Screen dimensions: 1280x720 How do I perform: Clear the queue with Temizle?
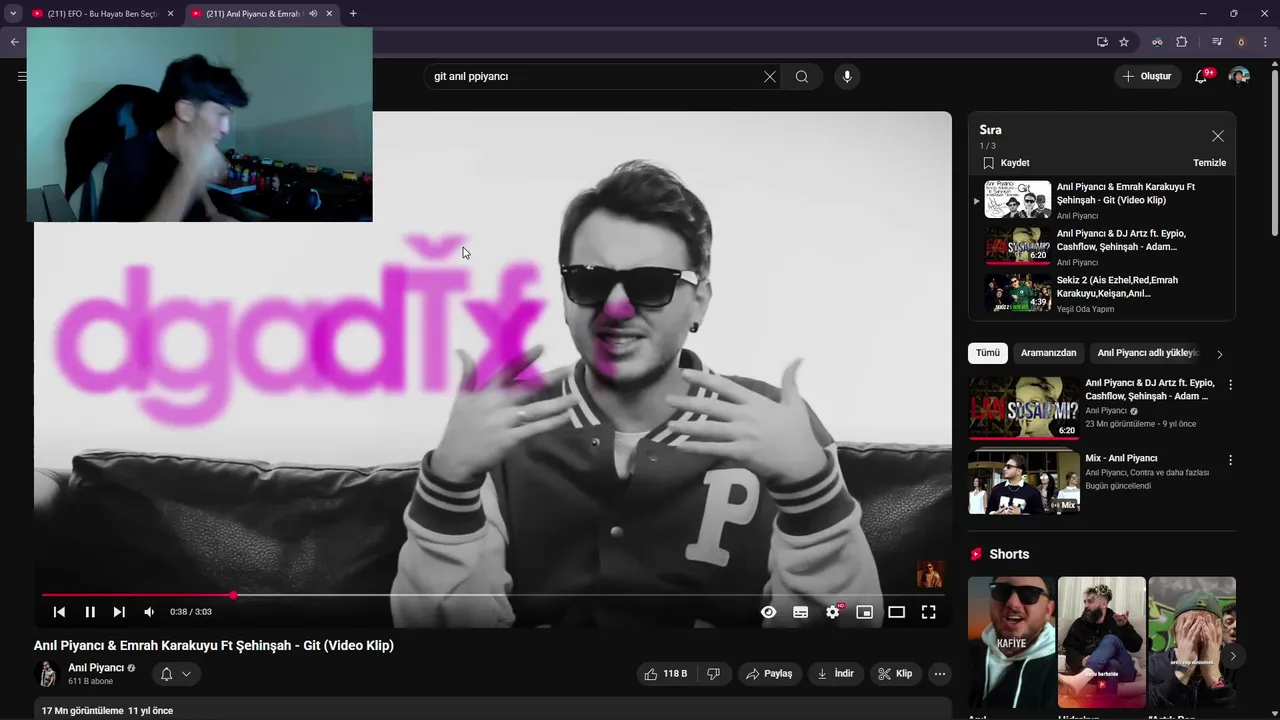point(1209,163)
